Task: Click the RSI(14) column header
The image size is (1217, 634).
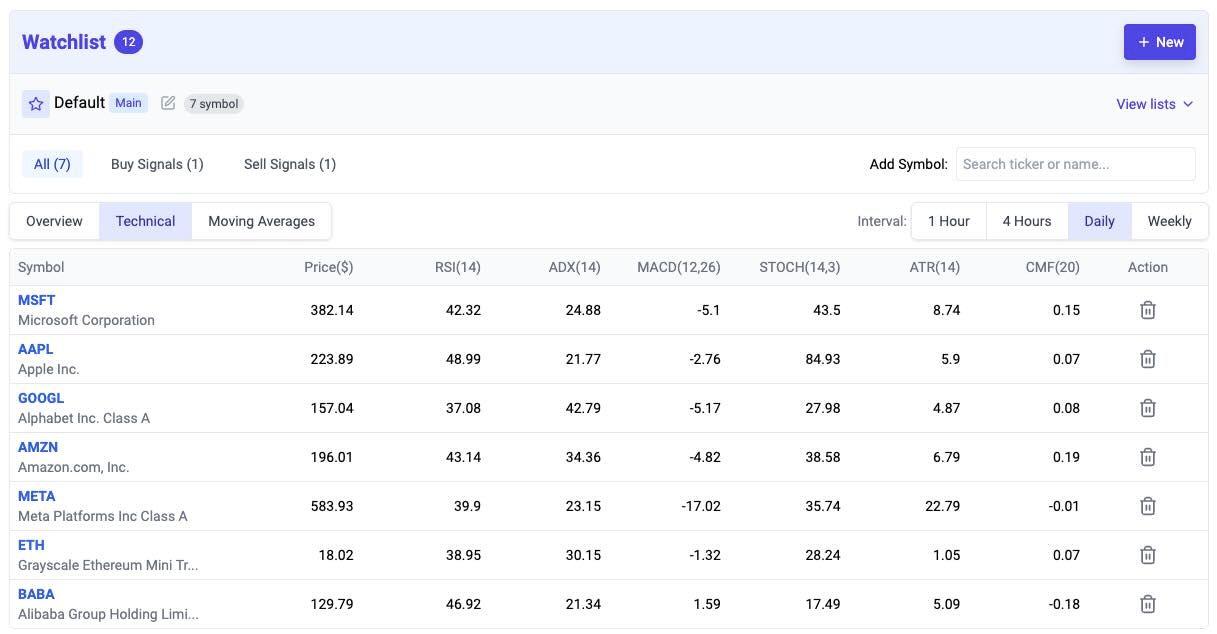Action: coord(458,267)
